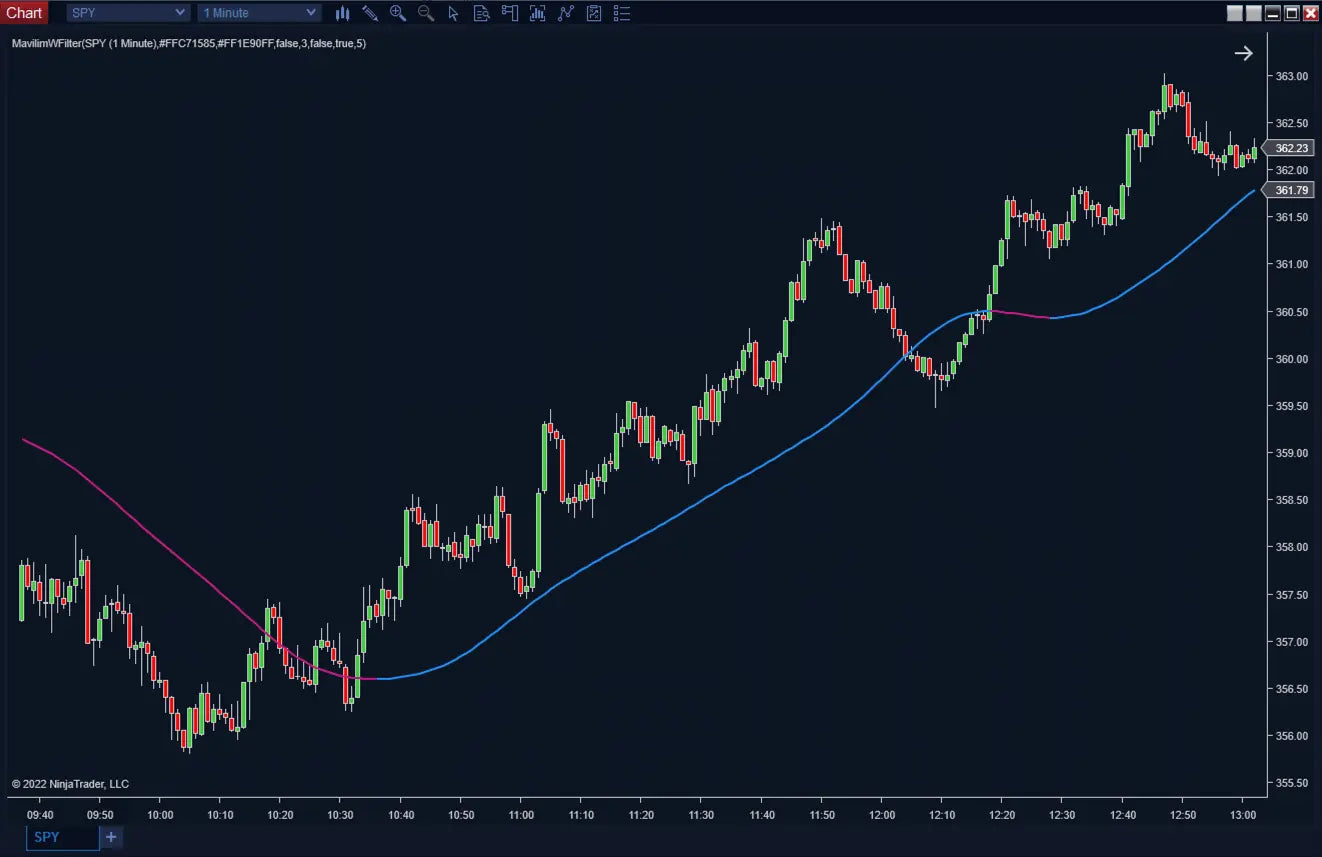This screenshot has width=1322, height=857.
Task: Click the Zoom Out magnifier
Action: 426,13
